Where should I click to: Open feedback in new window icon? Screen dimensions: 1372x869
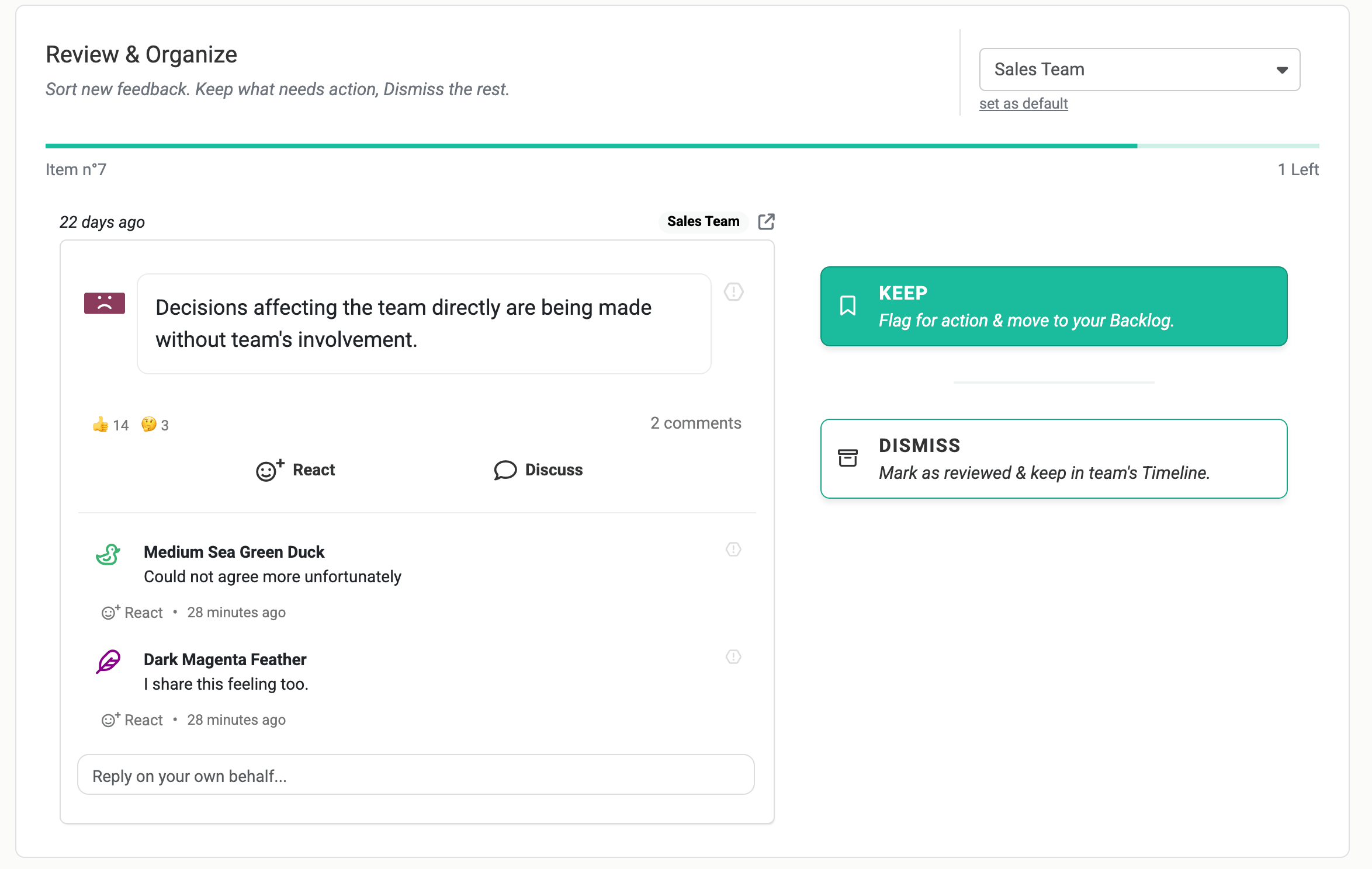click(x=766, y=221)
